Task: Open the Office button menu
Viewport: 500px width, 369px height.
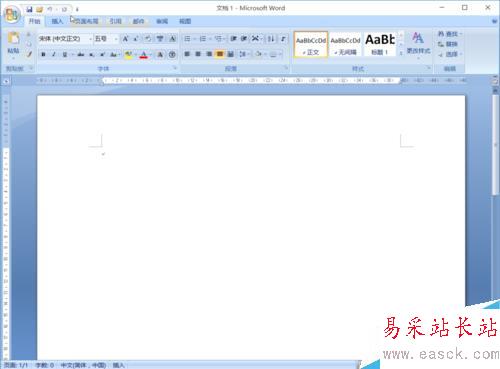Action: click(x=12, y=14)
